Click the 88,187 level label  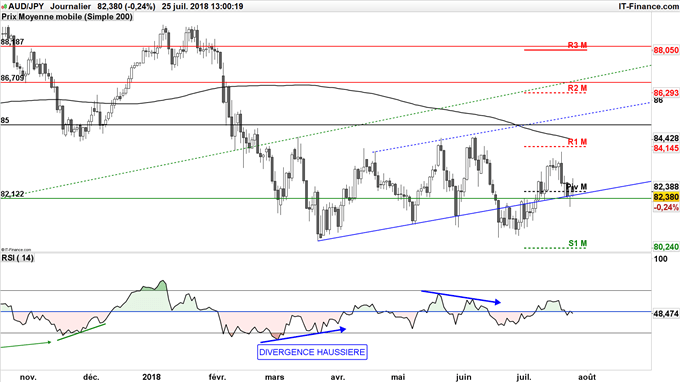(x=12, y=42)
